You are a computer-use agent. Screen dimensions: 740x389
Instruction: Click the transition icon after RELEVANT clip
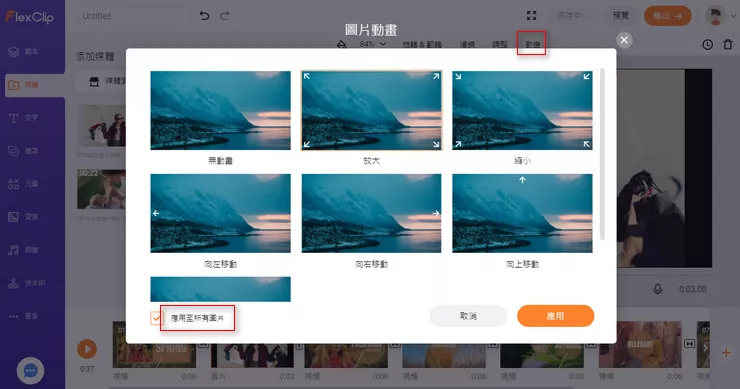[x=690, y=344]
